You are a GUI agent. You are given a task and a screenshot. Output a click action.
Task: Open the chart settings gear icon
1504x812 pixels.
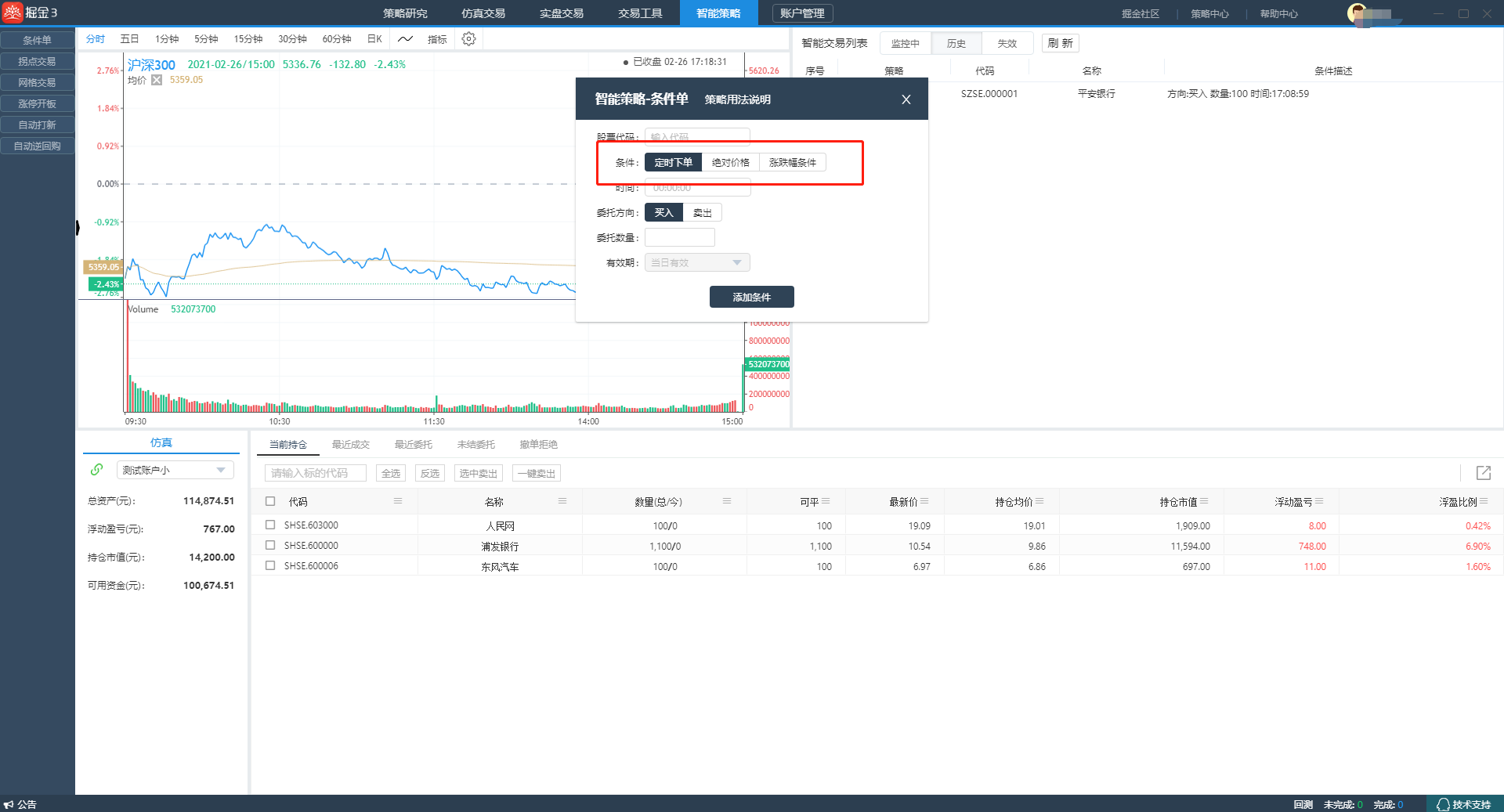(468, 39)
